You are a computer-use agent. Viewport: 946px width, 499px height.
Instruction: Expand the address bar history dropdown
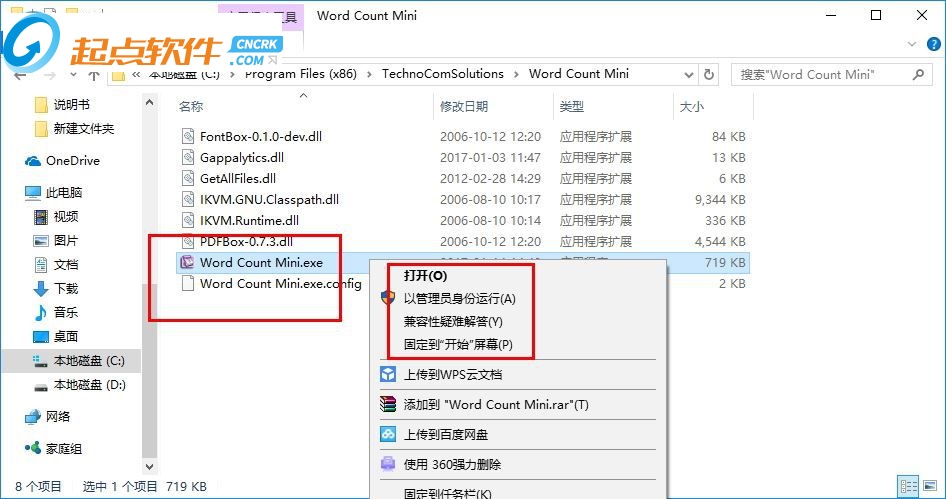[x=688, y=75]
